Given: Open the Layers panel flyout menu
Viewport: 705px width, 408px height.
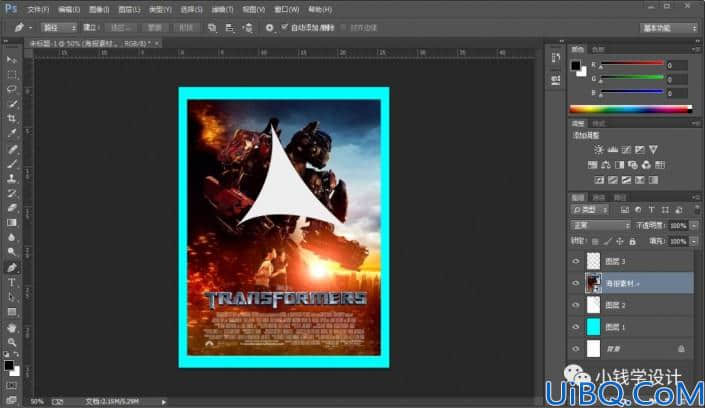Looking at the screenshot, I should (696, 197).
